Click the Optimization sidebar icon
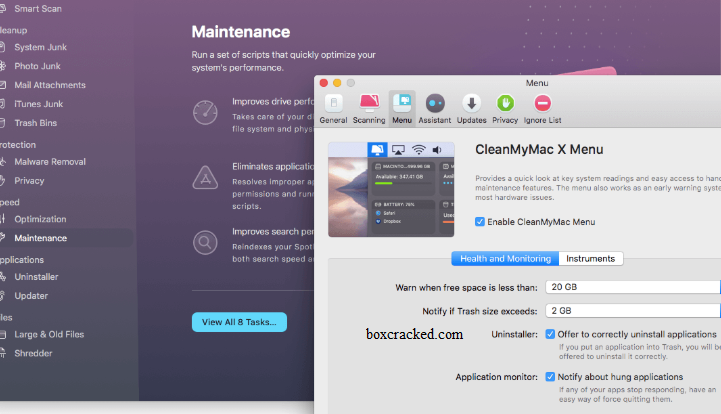This screenshot has width=721, height=414. [2, 219]
